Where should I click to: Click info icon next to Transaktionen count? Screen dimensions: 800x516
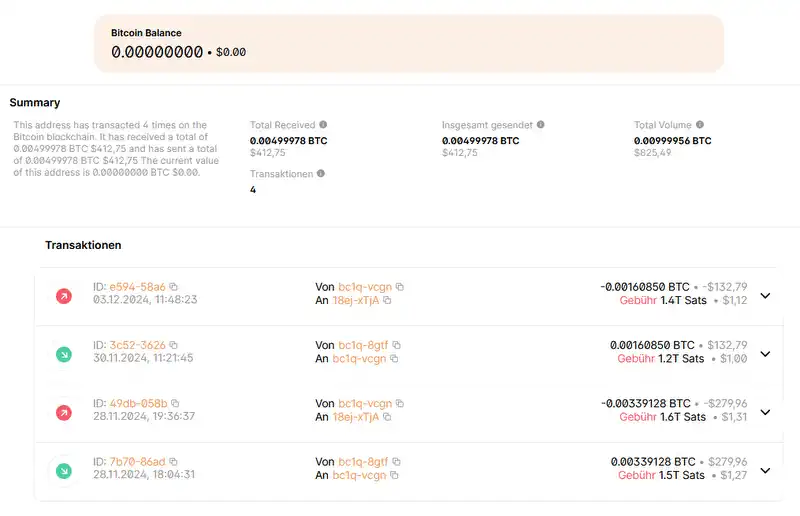[320, 174]
